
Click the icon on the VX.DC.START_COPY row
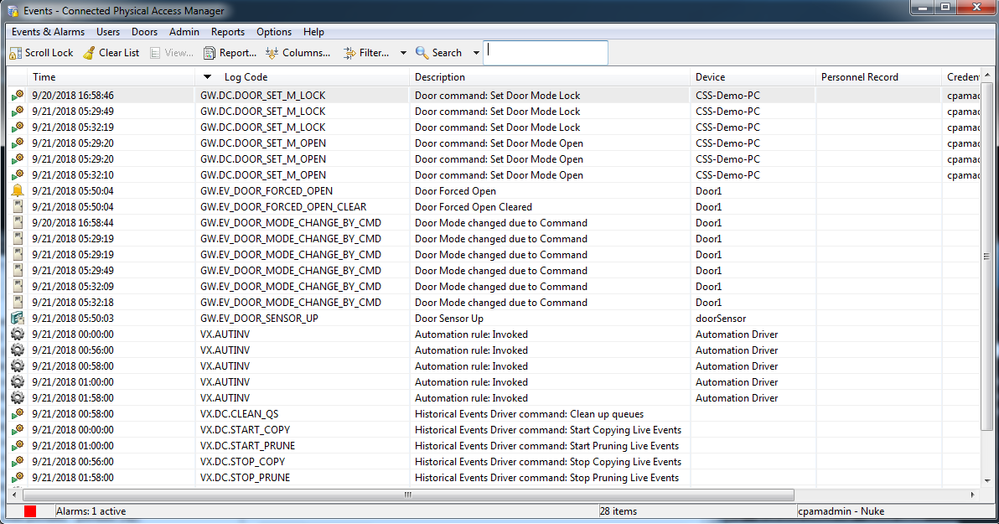click(17, 430)
